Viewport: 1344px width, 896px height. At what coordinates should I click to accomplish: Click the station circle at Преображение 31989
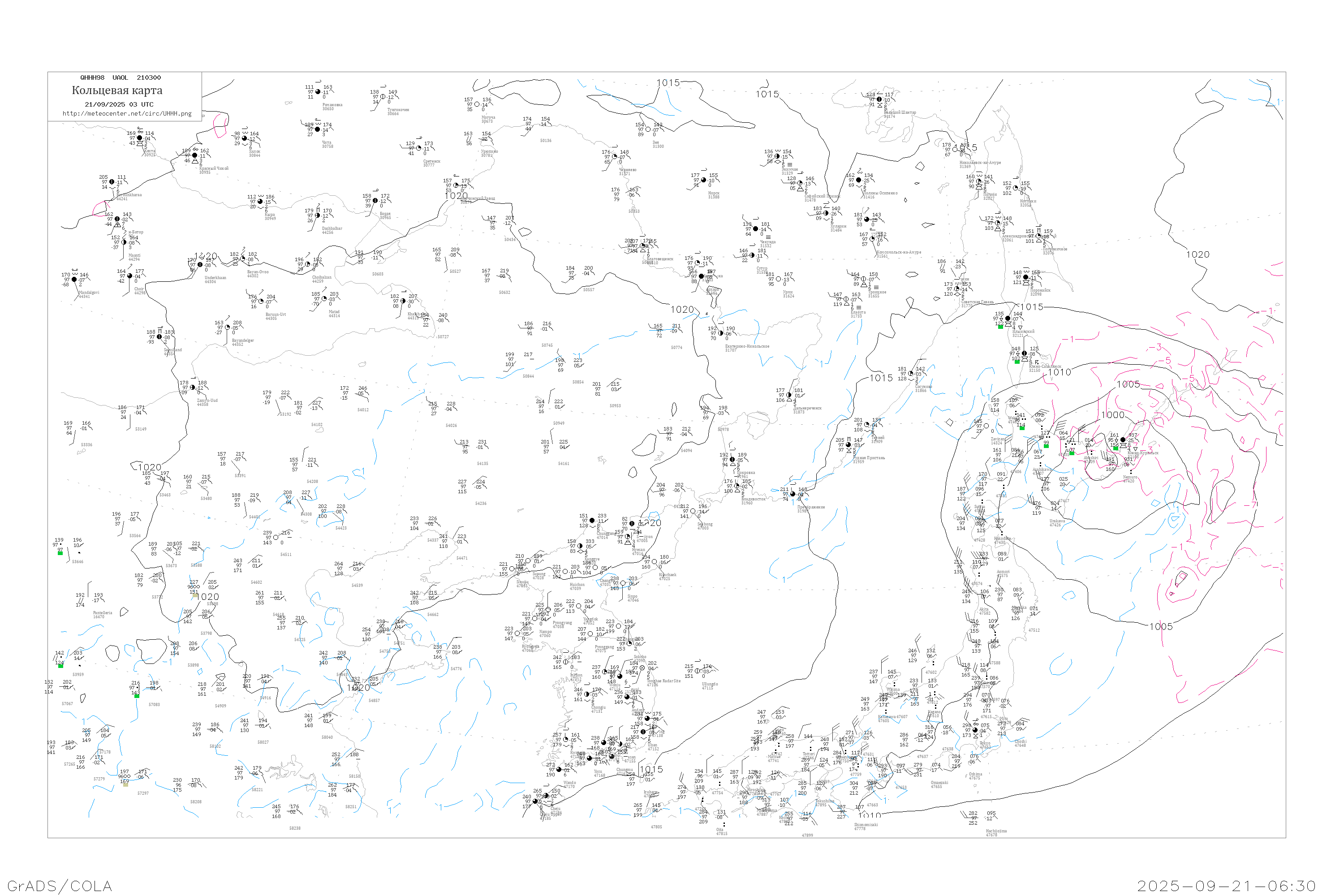[793, 494]
